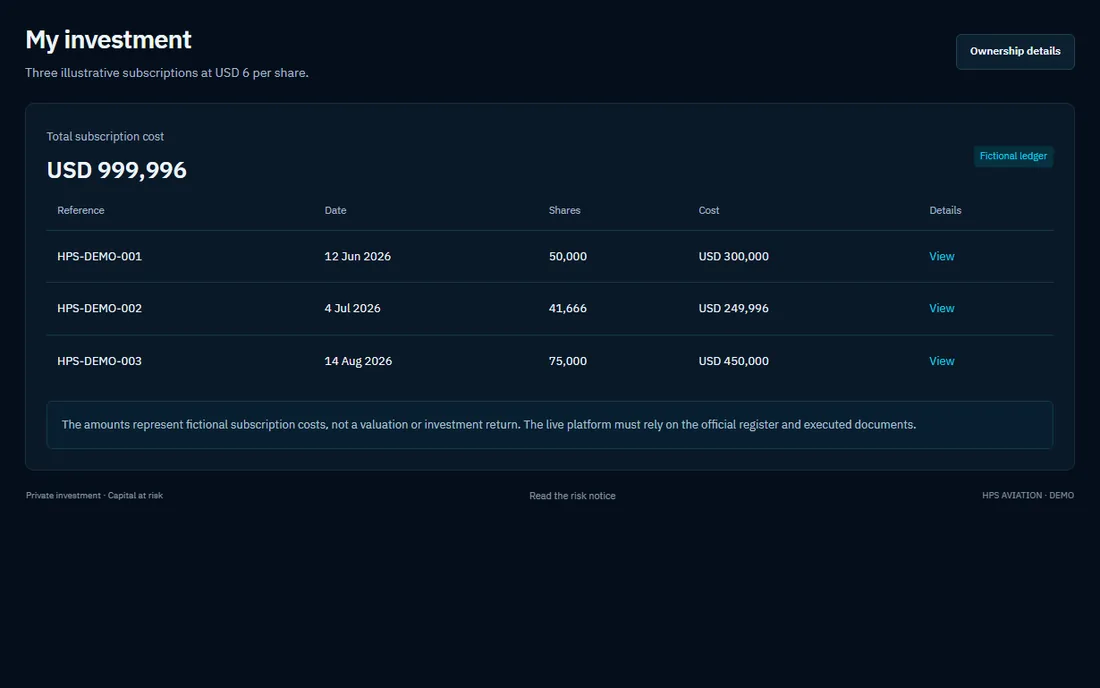The image size is (1100, 688).
Task: Click the USD 300,000 cost cell
Action: 733,257
